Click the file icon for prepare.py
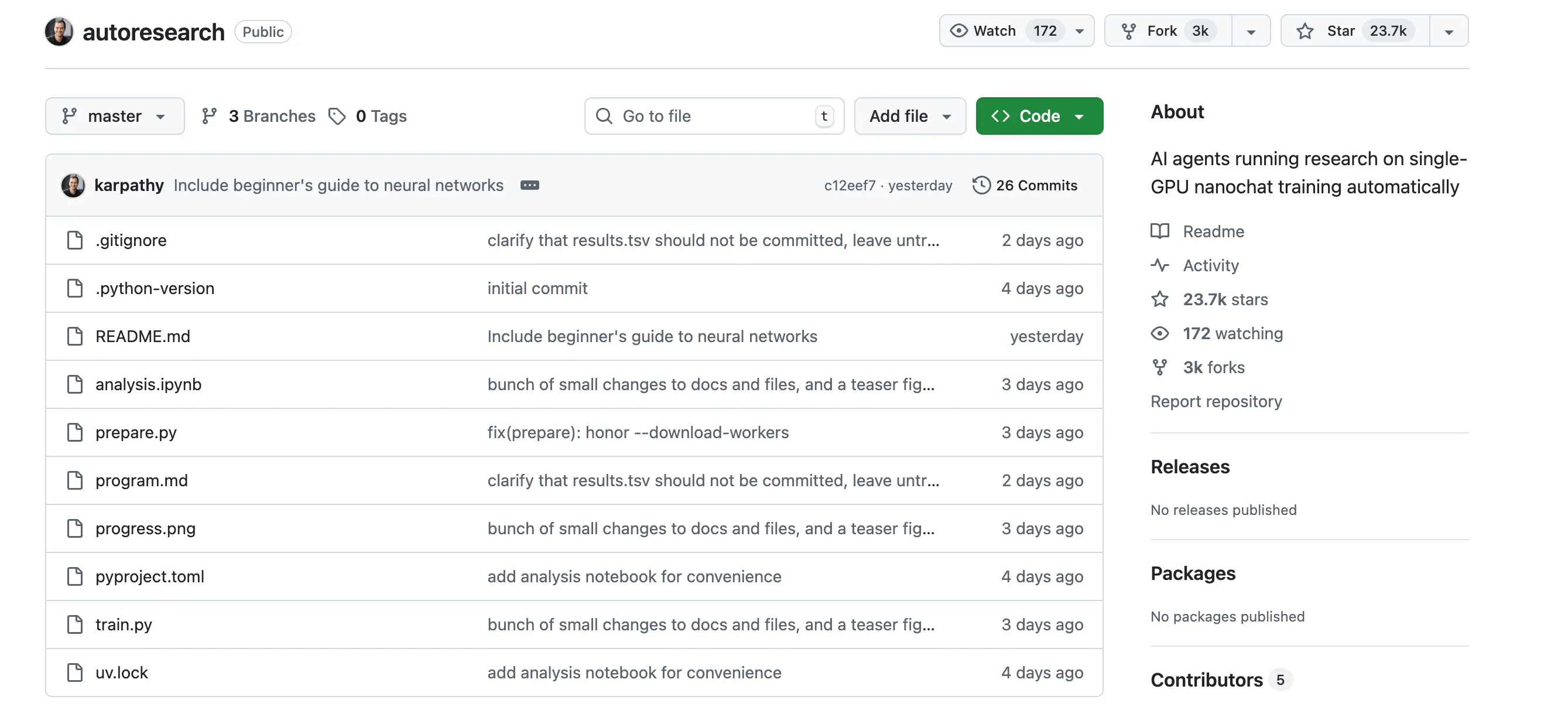Screen dimensions: 1568x710 point(75,432)
